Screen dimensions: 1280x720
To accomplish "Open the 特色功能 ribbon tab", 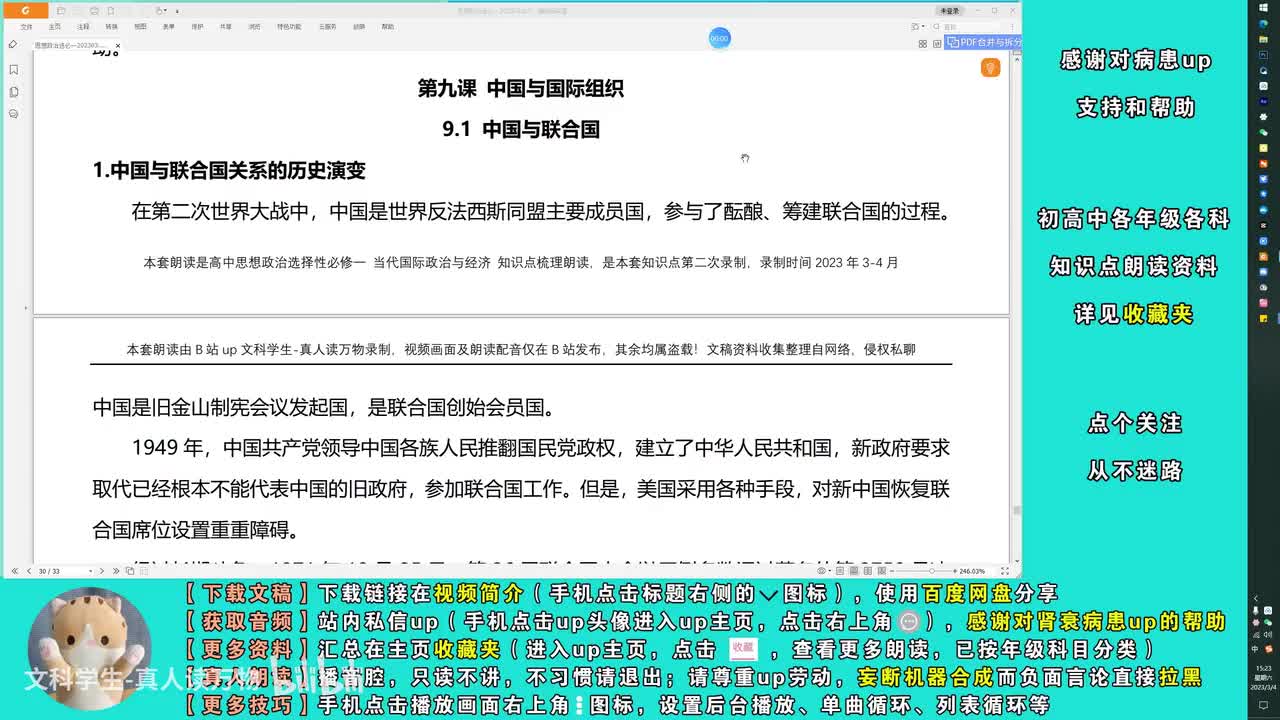I will [289, 27].
